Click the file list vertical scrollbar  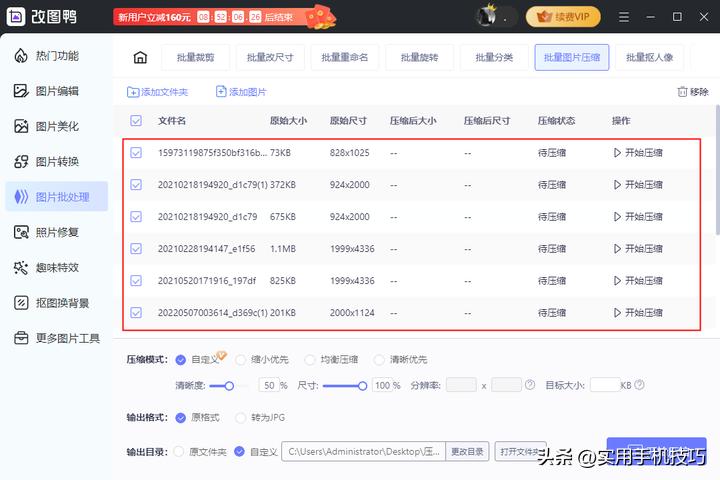click(717, 170)
